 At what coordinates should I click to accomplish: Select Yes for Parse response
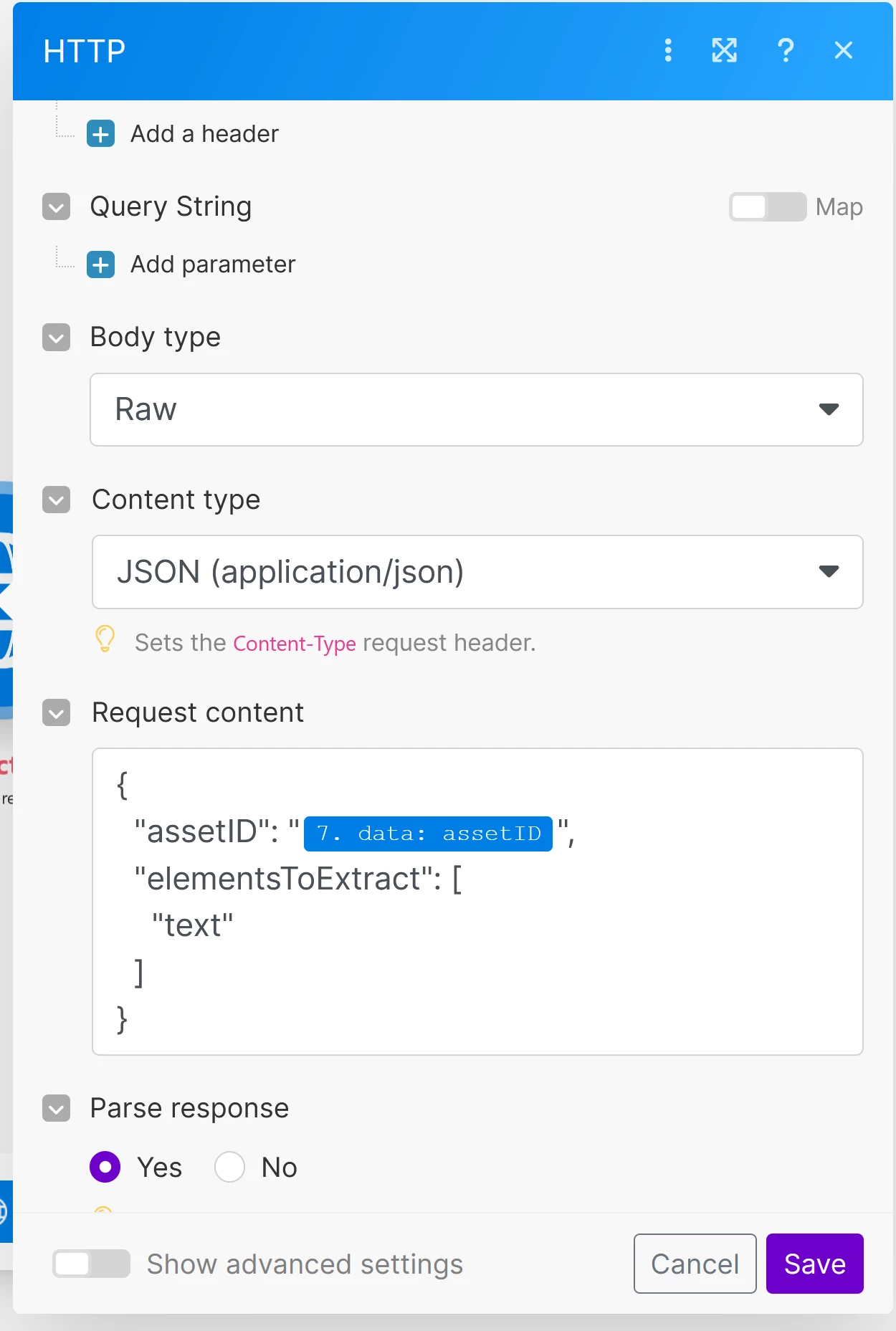[x=105, y=1166]
